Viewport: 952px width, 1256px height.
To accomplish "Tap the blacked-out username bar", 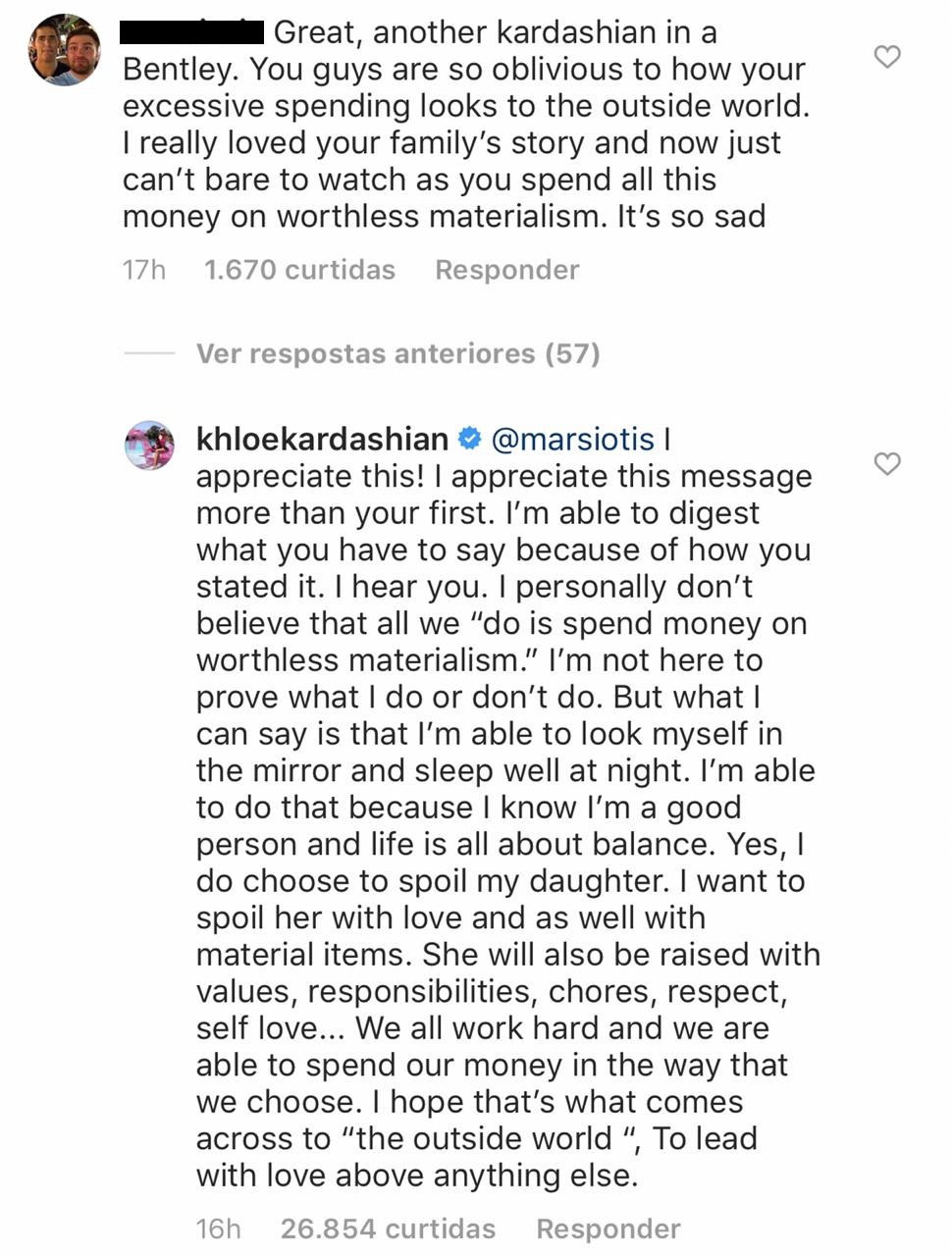I will (192, 32).
